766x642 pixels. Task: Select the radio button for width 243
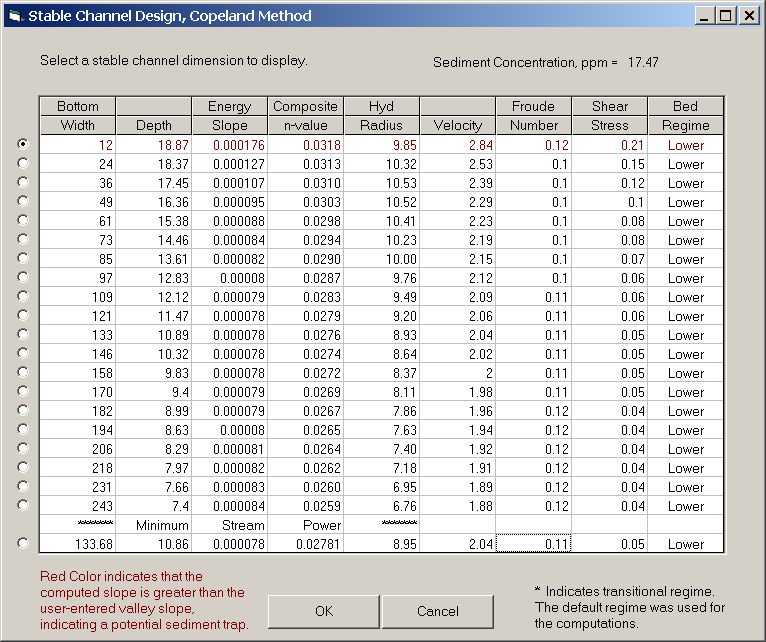(23, 505)
